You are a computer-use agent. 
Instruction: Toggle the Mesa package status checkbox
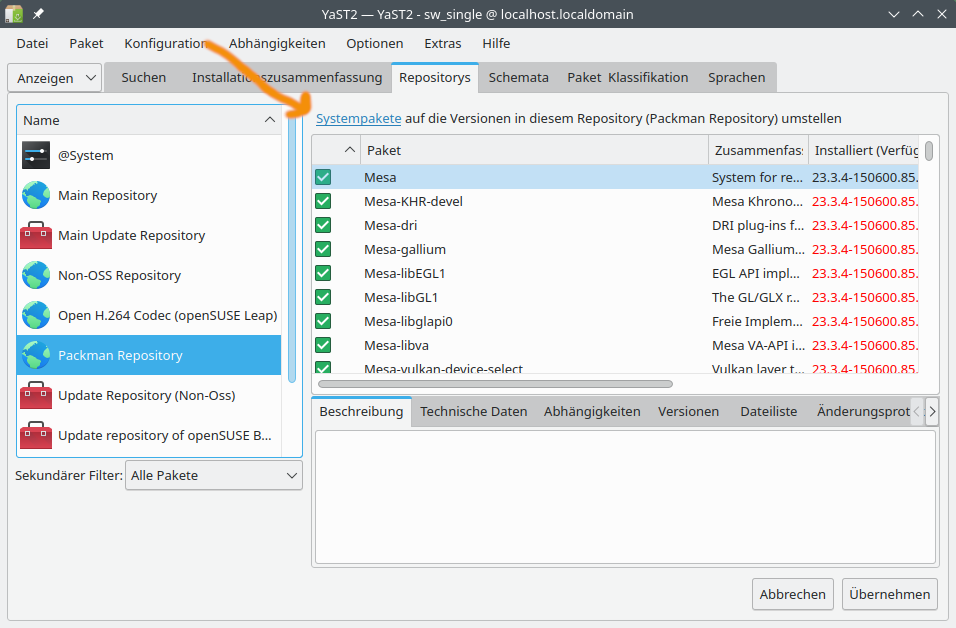(x=323, y=177)
